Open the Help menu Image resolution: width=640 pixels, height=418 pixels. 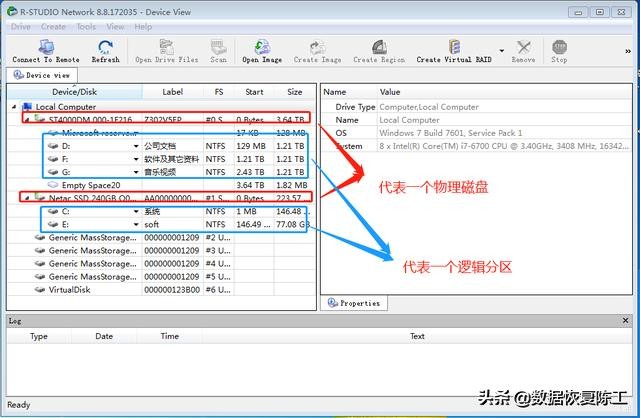143,27
